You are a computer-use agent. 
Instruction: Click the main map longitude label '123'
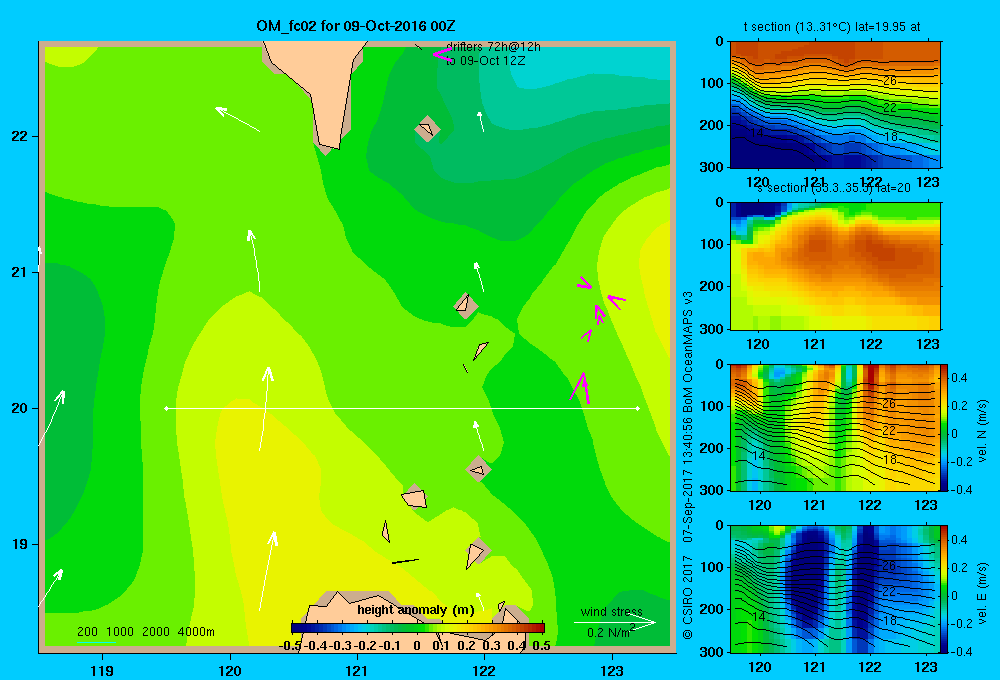(x=612, y=670)
